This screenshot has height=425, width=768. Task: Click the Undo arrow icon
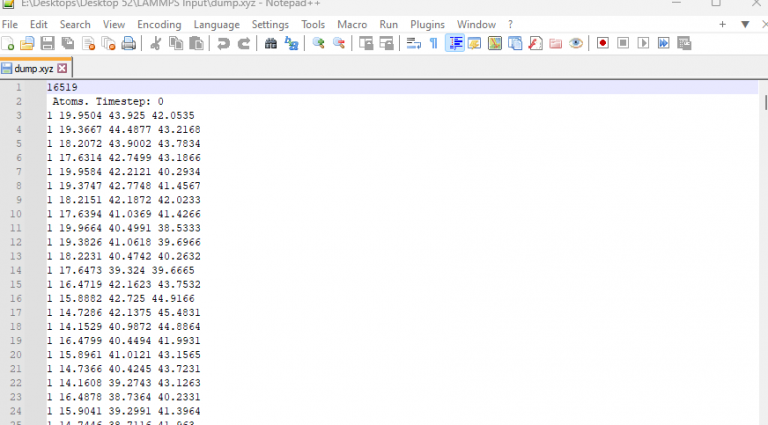coord(223,43)
